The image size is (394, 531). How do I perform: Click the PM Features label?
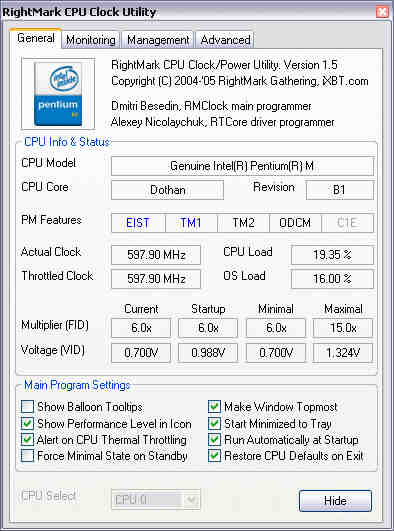point(51,220)
